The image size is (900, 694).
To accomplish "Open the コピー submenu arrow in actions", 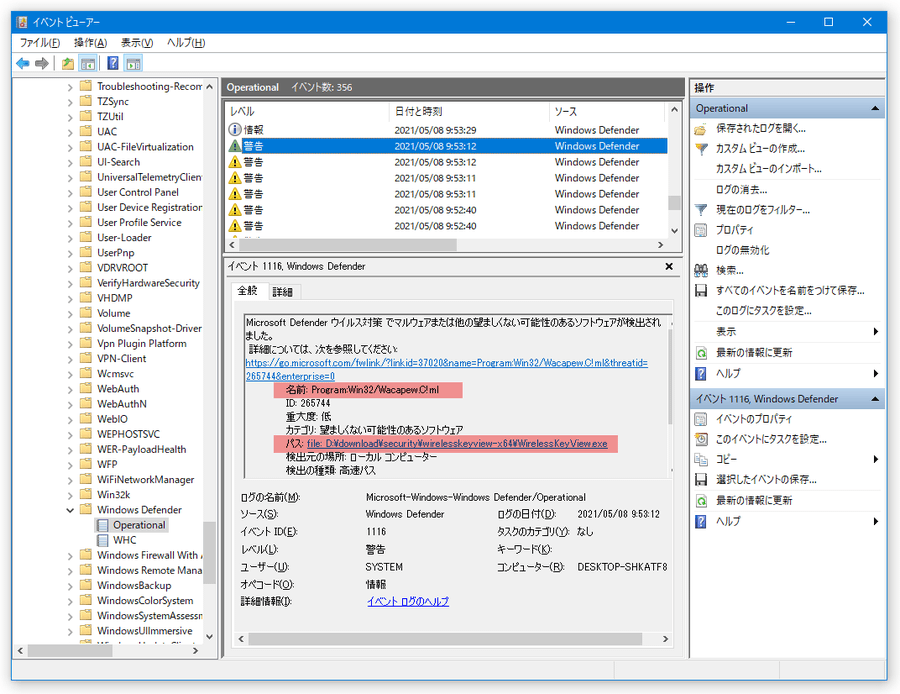I will (x=876, y=459).
